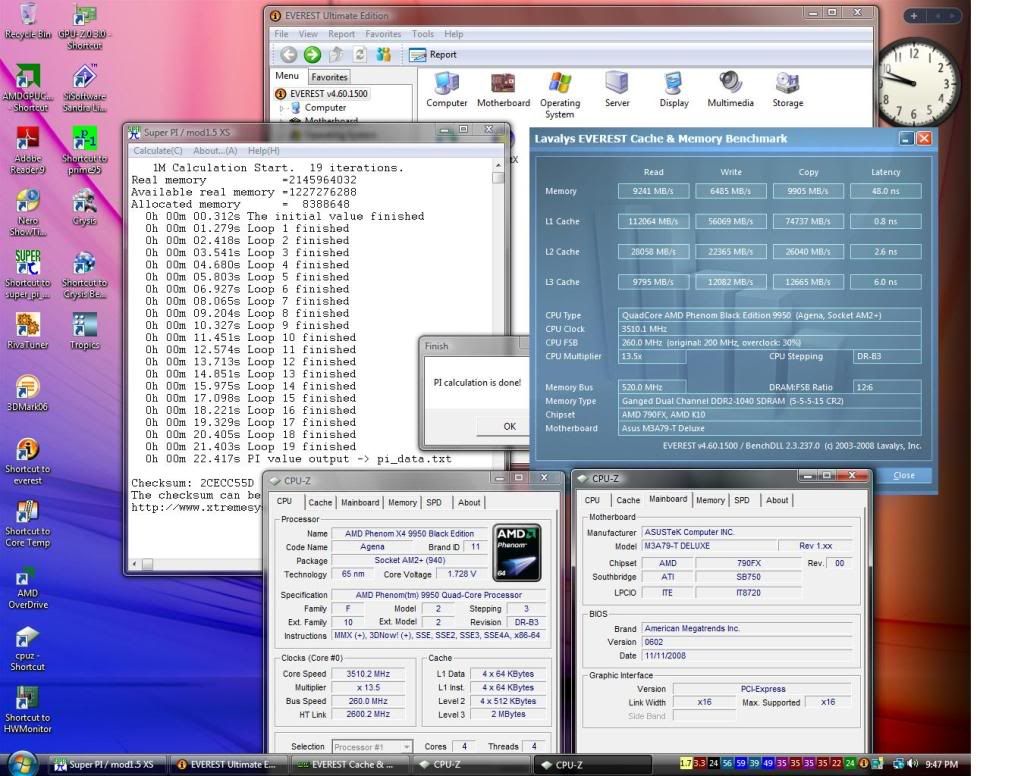Open Nero ShowTime desktop icon
Image resolution: width=1024 pixels, height=776 pixels.
27,213
